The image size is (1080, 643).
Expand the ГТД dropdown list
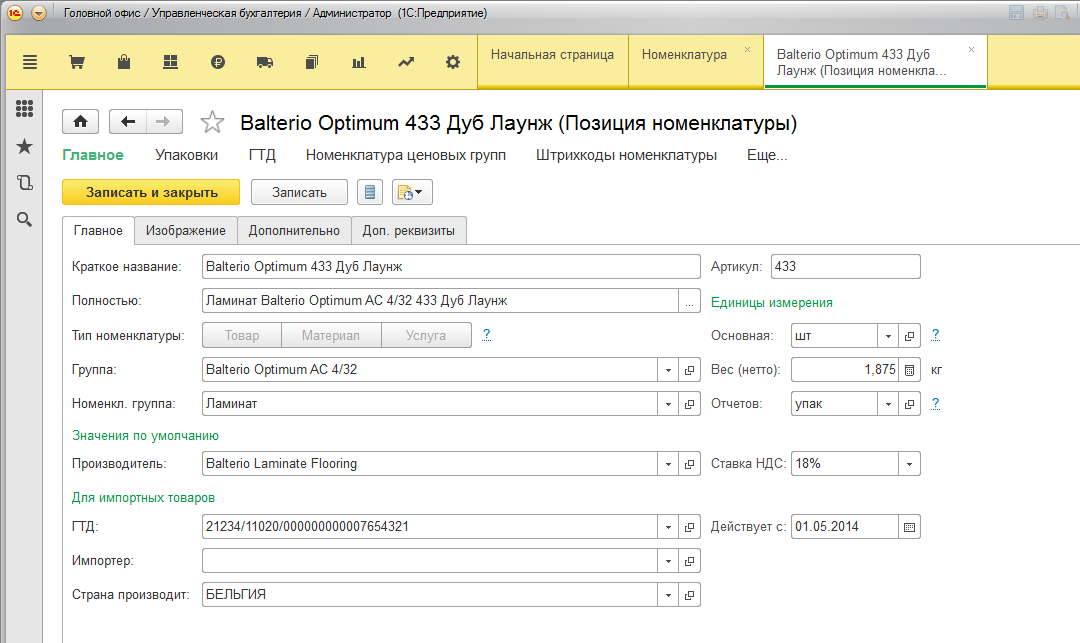pos(668,527)
